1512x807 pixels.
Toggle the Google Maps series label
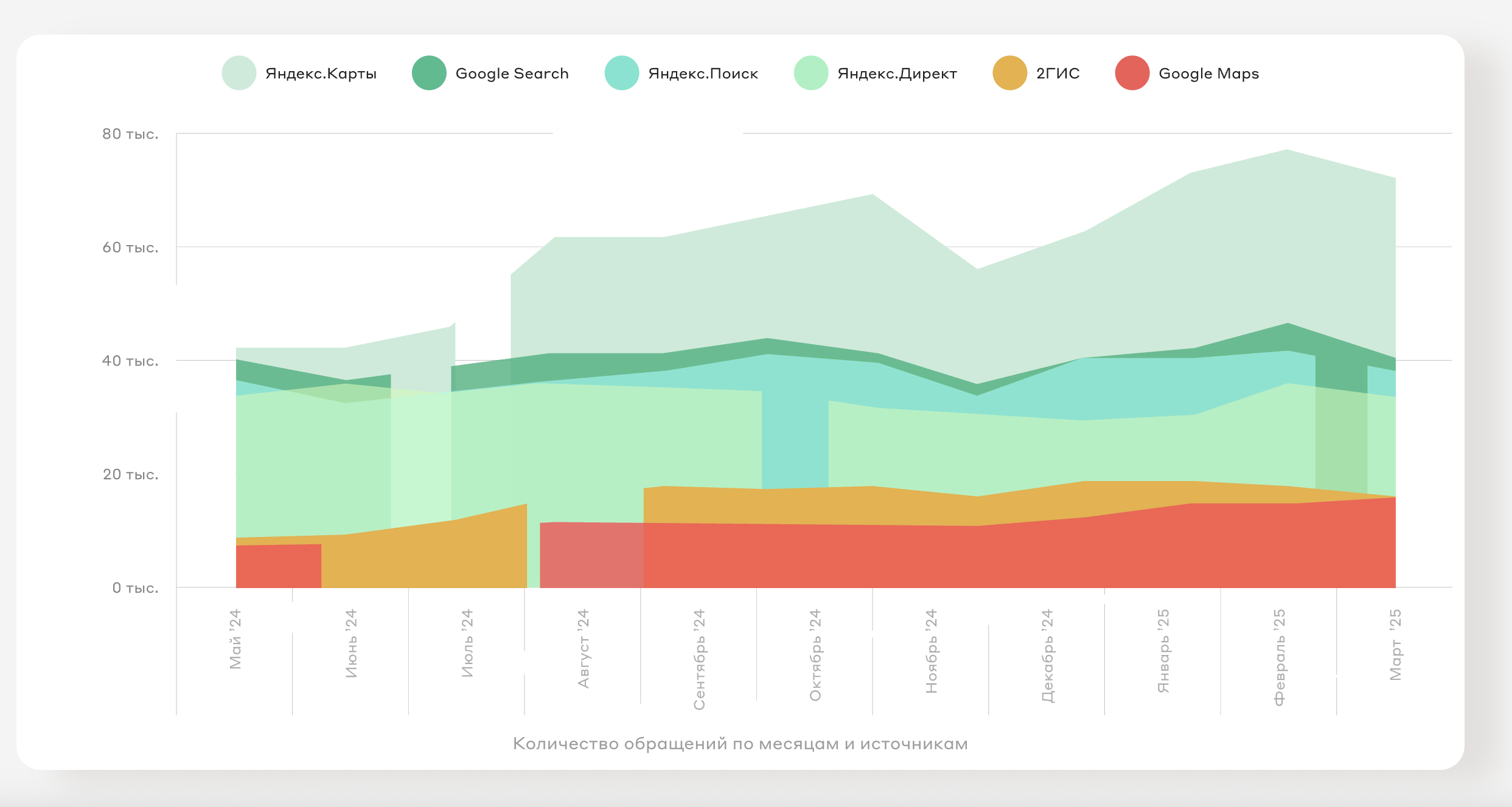(1208, 74)
